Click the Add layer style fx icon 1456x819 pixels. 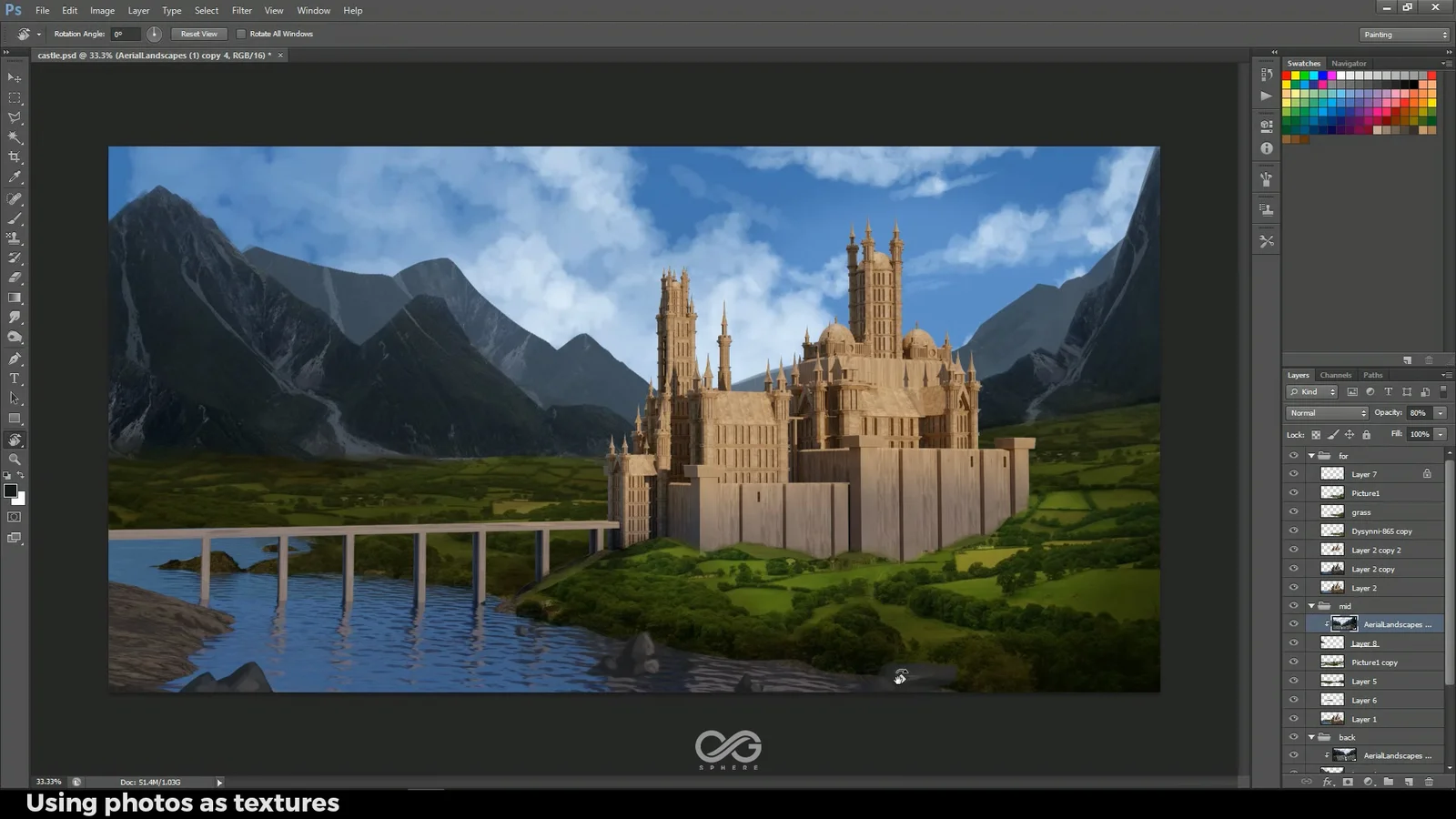coord(1326,781)
